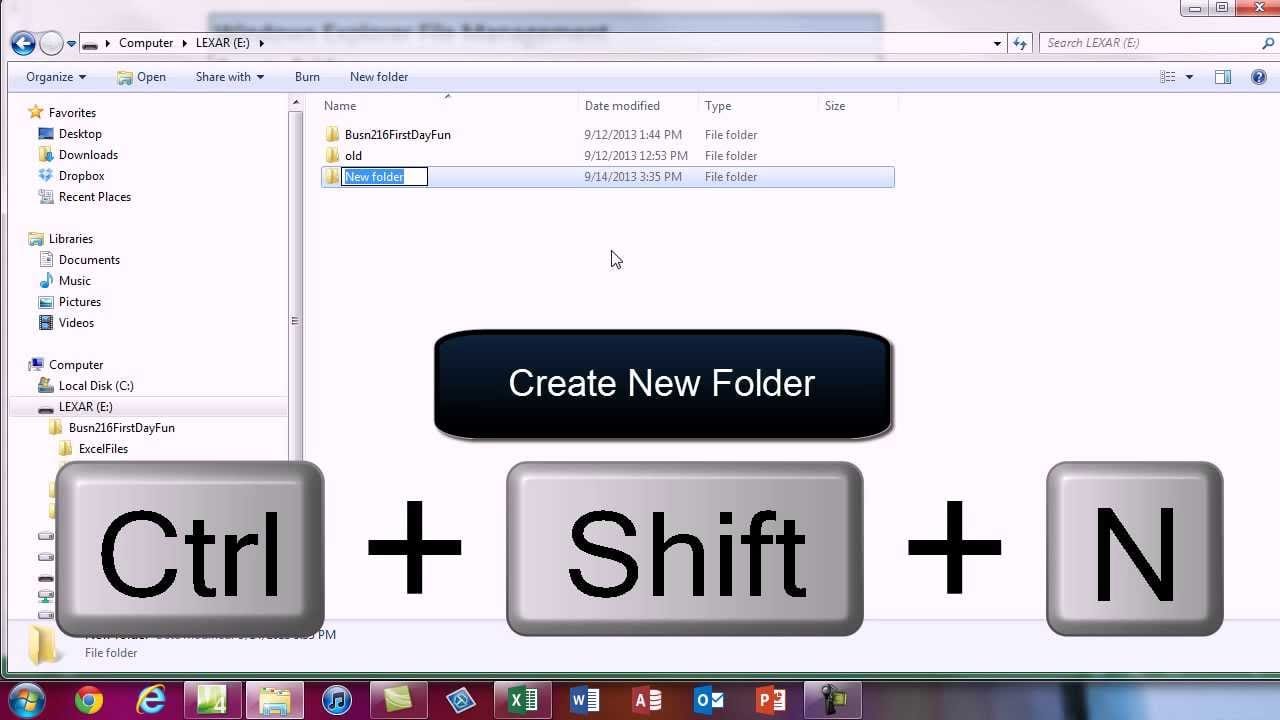Click the Windows Start orb
Image resolution: width=1280 pixels, height=720 pixels.
coord(26,700)
